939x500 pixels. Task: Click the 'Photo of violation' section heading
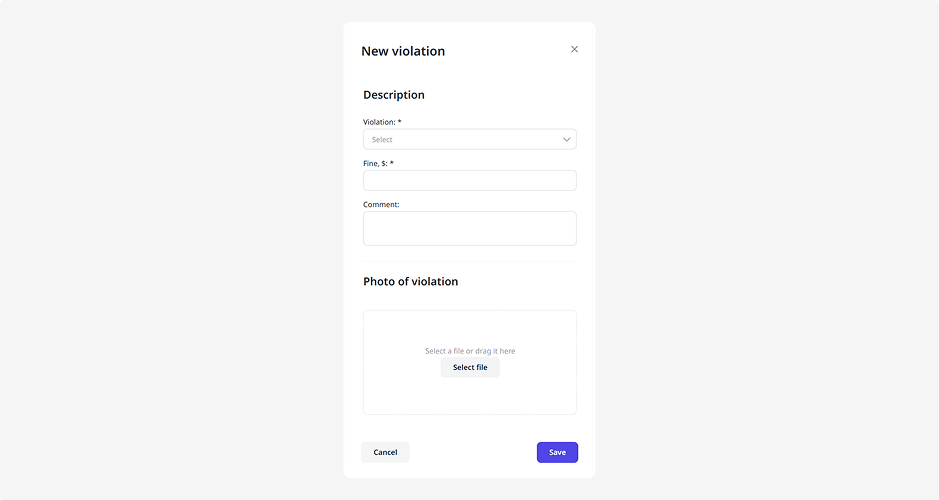pyautogui.click(x=410, y=281)
